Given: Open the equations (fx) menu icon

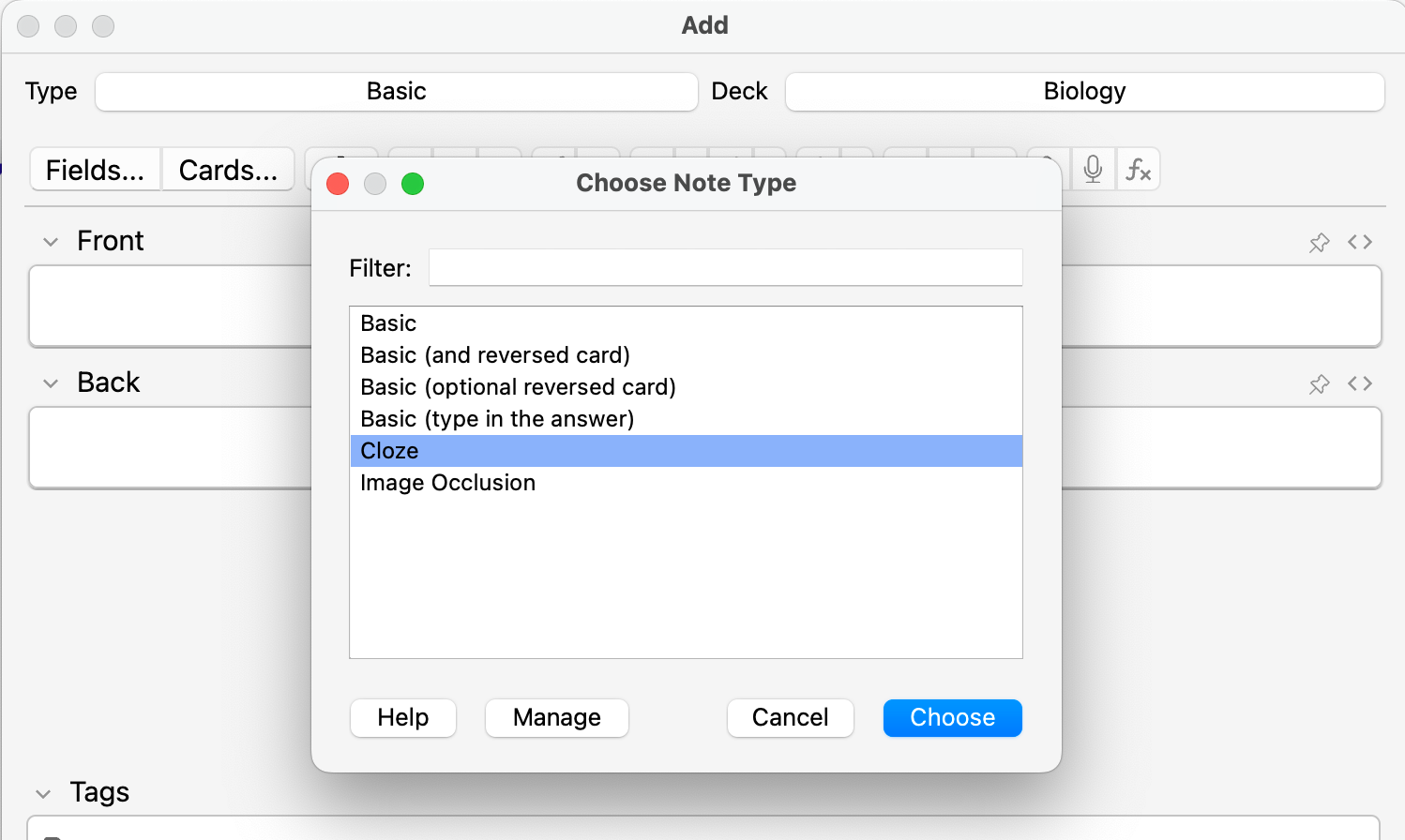Looking at the screenshot, I should [1138, 169].
